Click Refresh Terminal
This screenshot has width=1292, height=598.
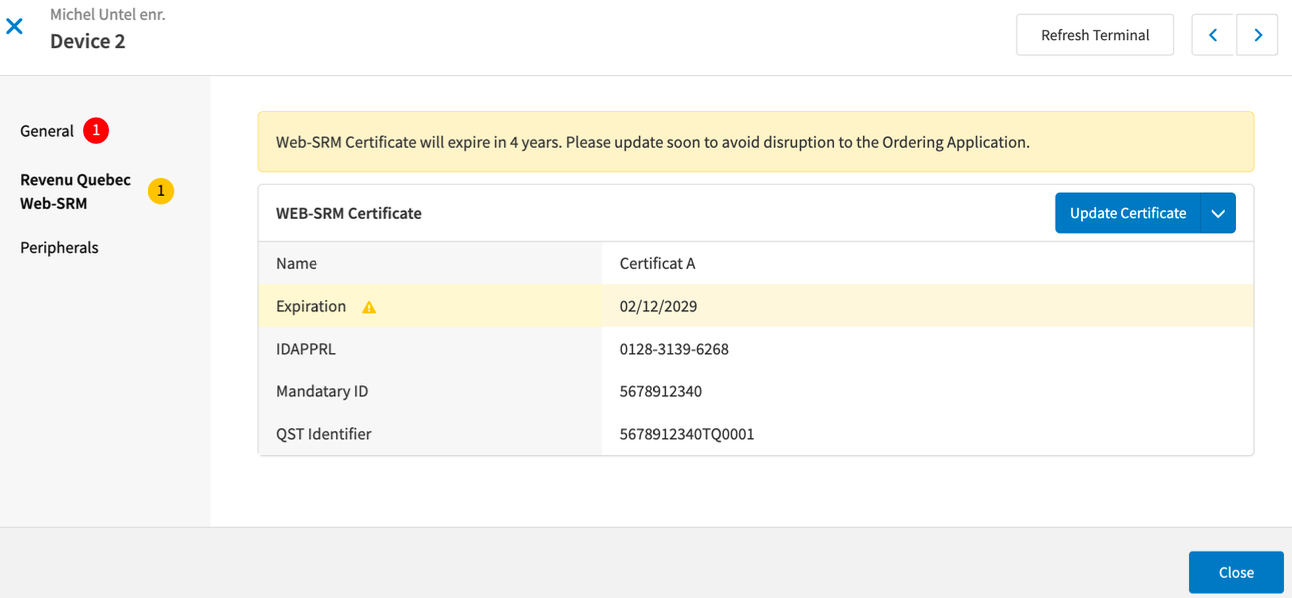pos(1095,34)
